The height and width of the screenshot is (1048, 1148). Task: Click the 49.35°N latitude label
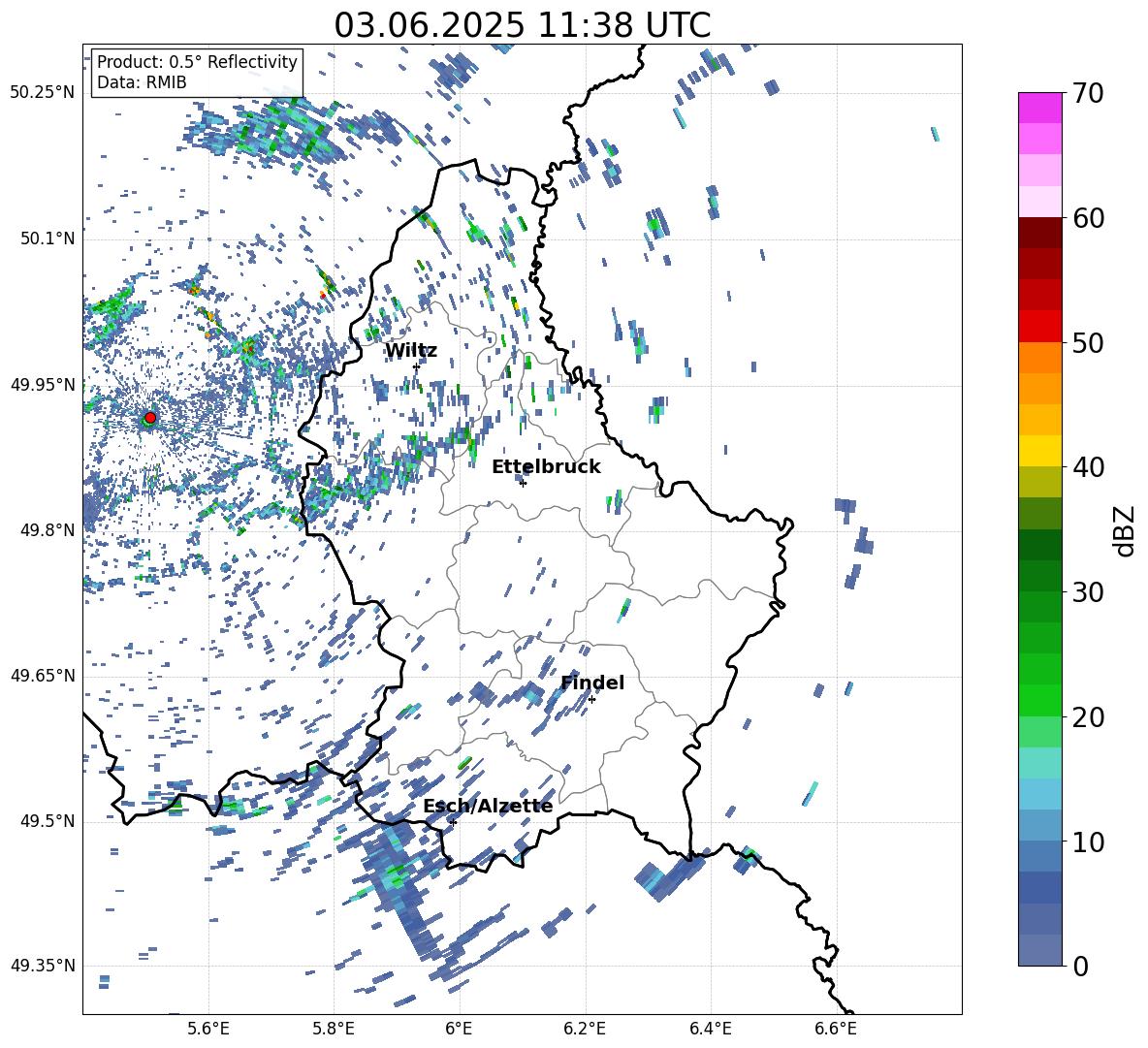[43, 966]
